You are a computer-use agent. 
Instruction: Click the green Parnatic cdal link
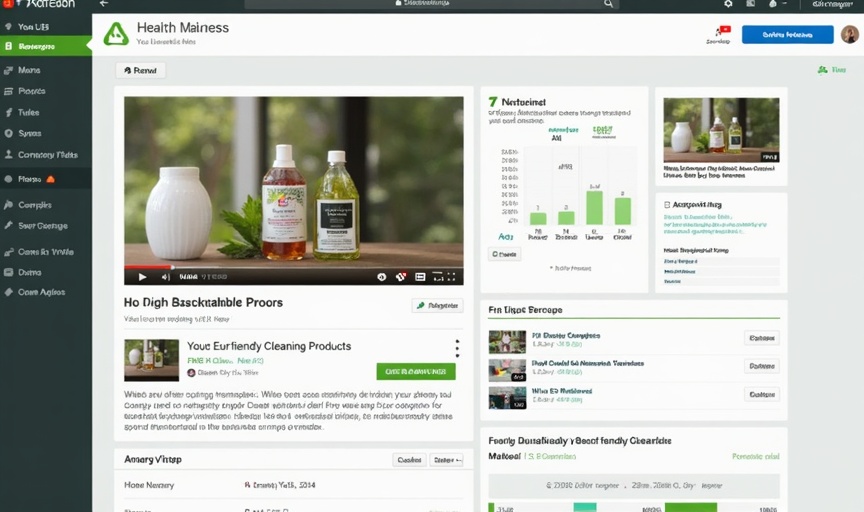tap(755, 456)
